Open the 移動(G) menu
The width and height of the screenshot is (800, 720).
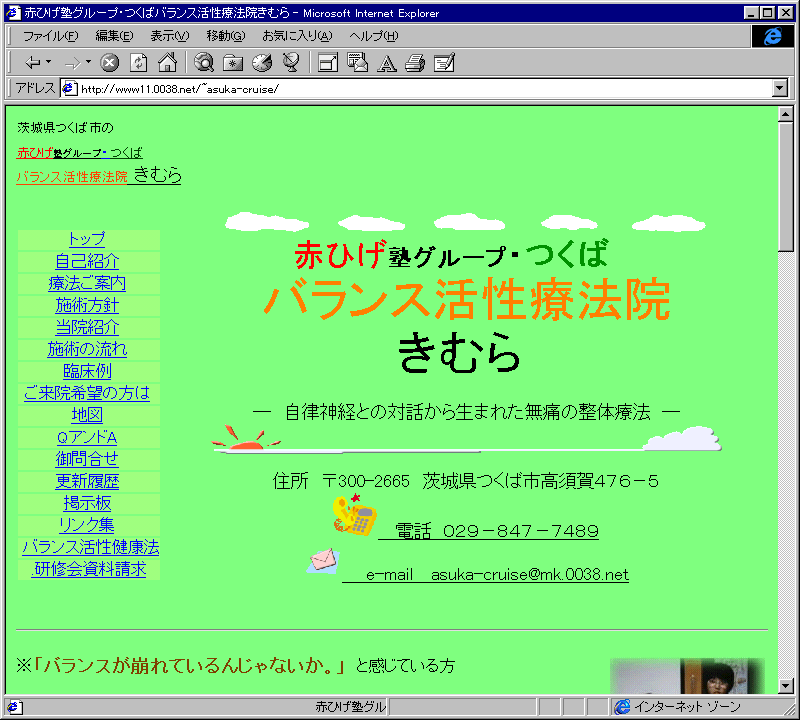tap(226, 36)
